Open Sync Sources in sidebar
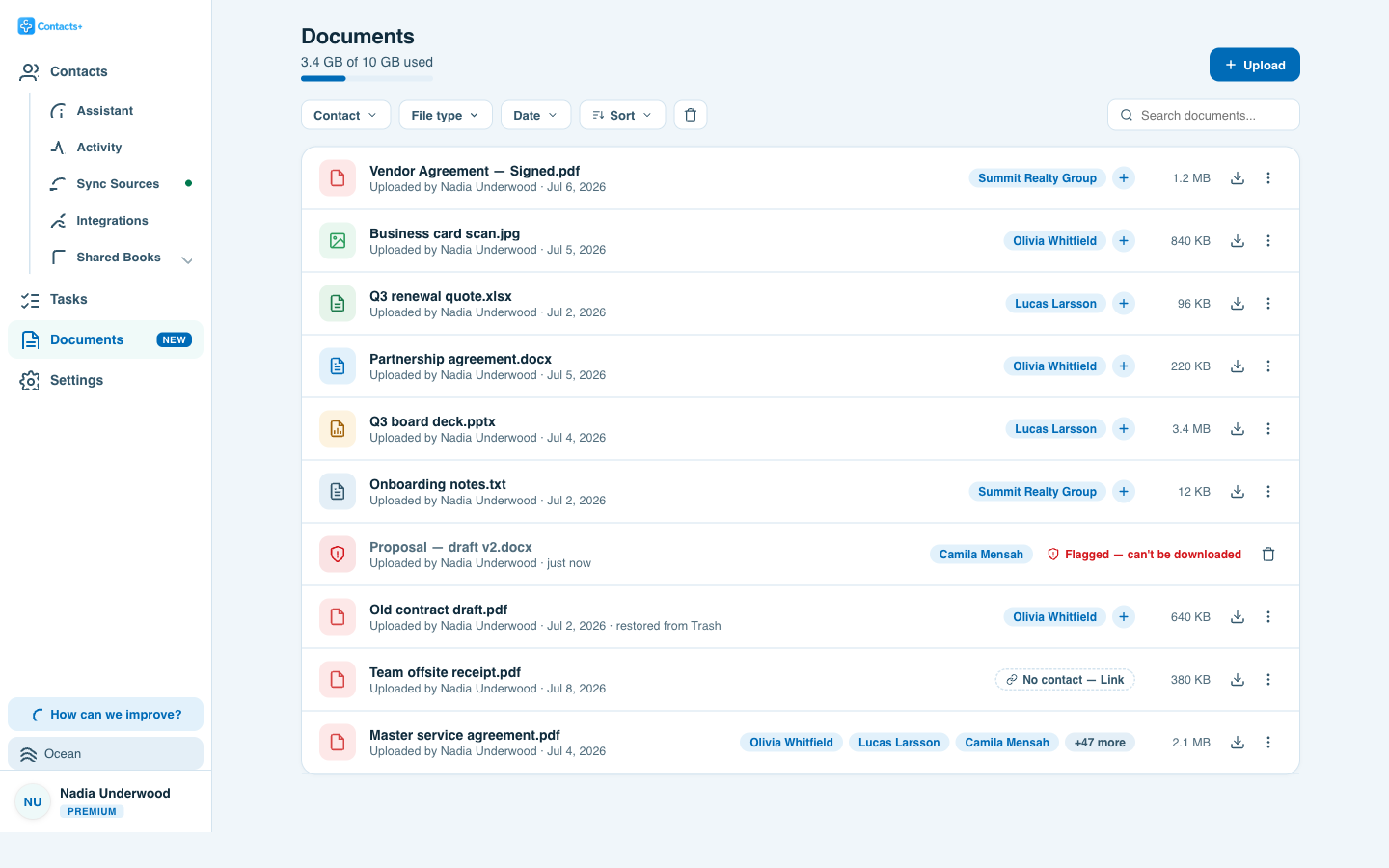Image resolution: width=1389 pixels, height=868 pixels. pyautogui.click(x=121, y=184)
